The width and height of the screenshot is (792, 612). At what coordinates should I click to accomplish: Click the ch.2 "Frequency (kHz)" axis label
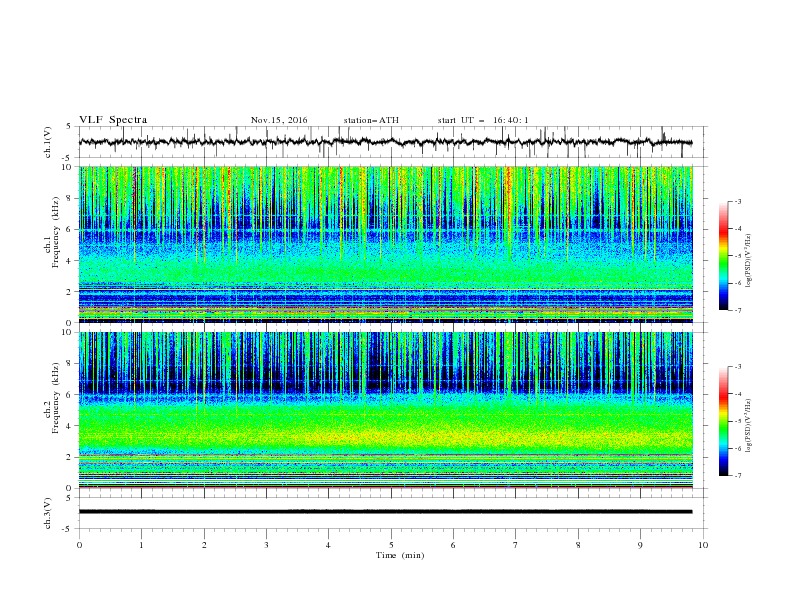[56, 398]
